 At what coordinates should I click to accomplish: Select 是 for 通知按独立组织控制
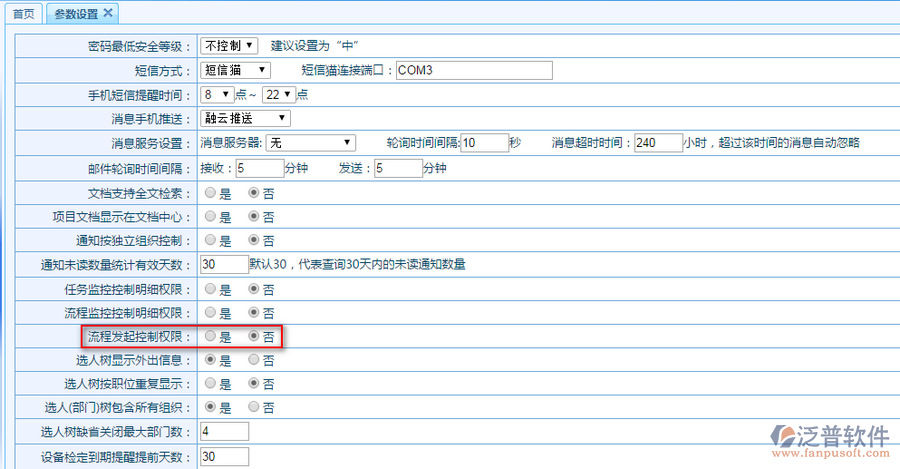point(211,241)
